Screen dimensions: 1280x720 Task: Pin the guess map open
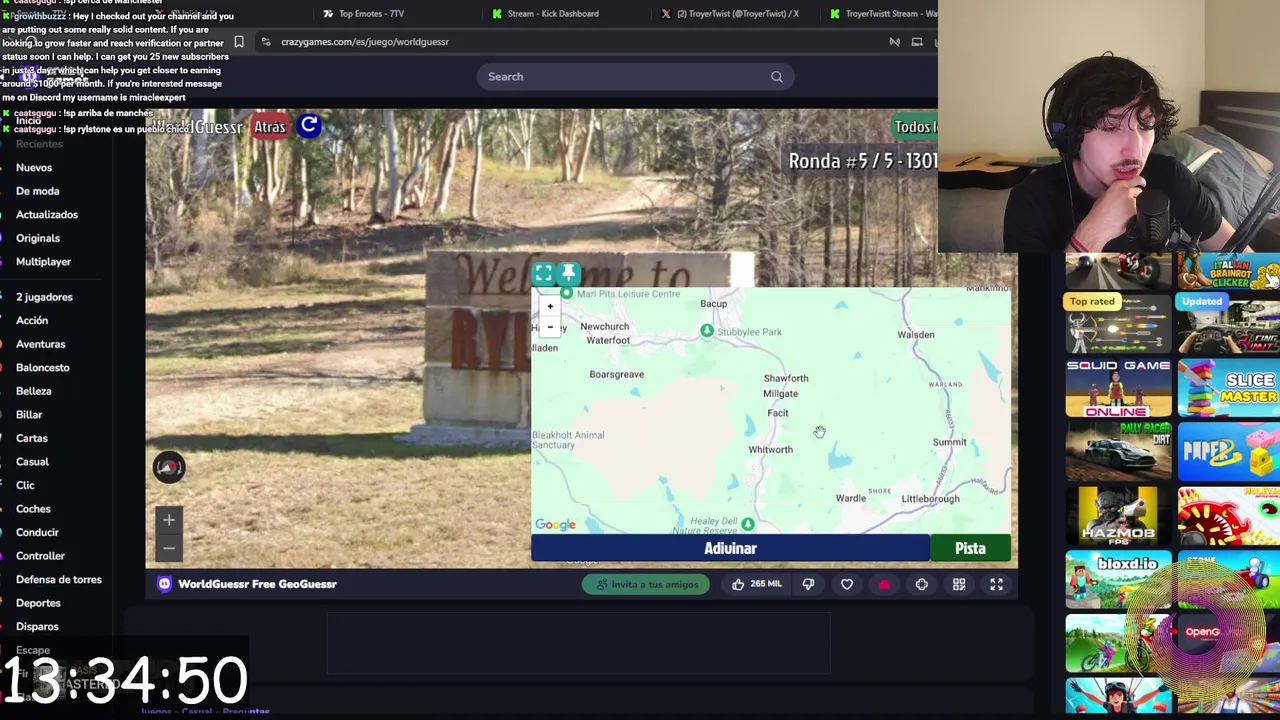tap(568, 273)
